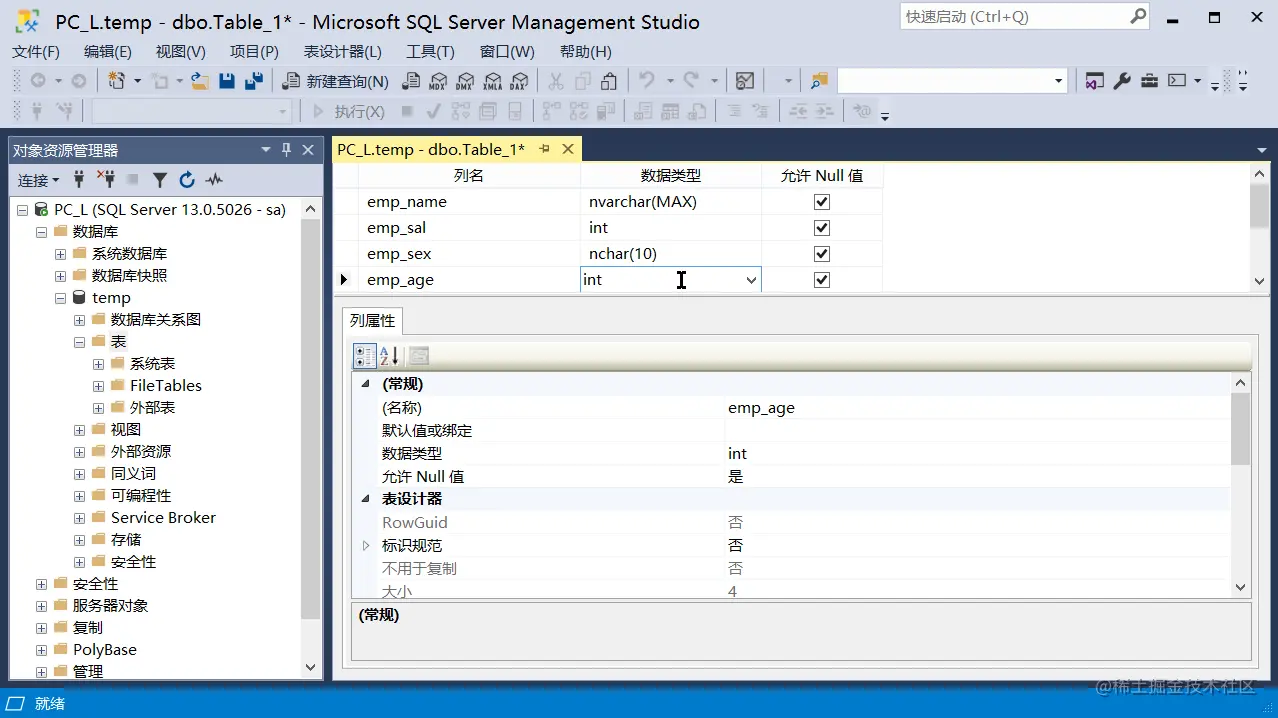Expand the FileTables folder
Screen dimensions: 1278x718
[x=98, y=386]
